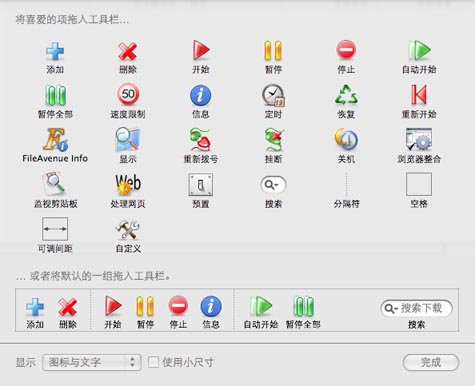This screenshot has height=386, width=475.
Task: Click the 搜索 search item in the palette
Action: pyautogui.click(x=273, y=184)
